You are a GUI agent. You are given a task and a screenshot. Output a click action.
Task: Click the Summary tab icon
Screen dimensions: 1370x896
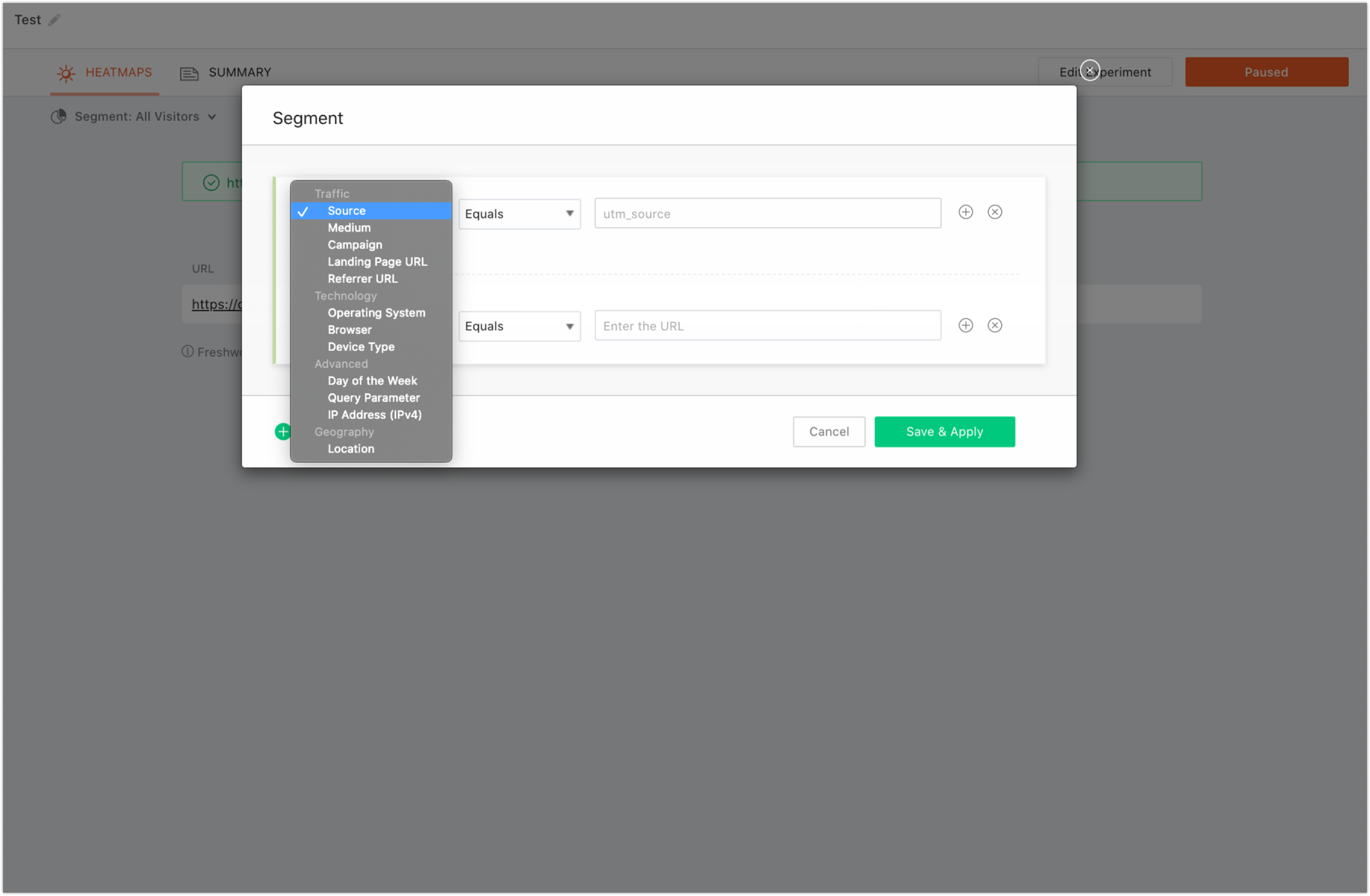coord(189,73)
